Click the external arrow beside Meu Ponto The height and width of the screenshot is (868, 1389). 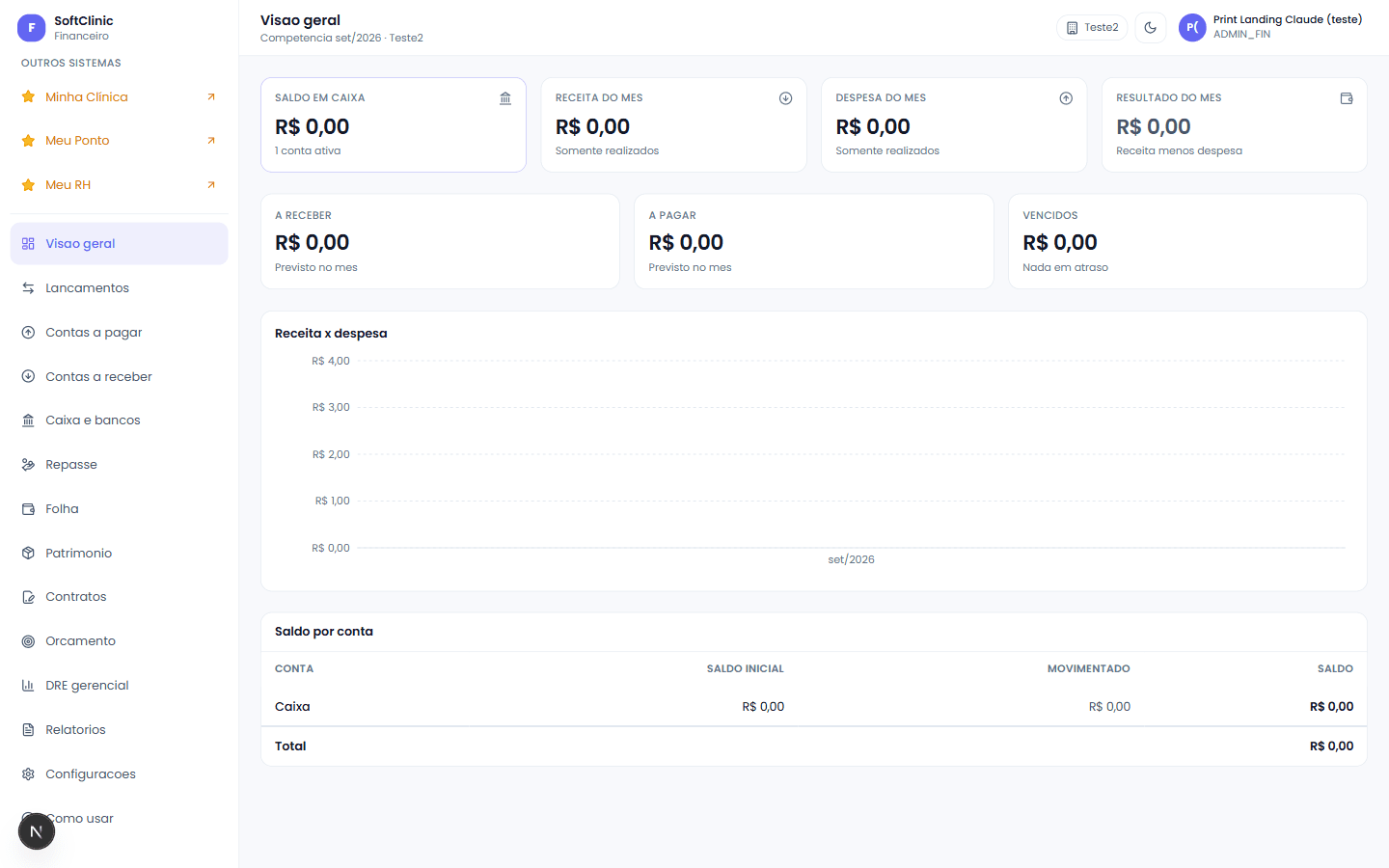coord(211,141)
